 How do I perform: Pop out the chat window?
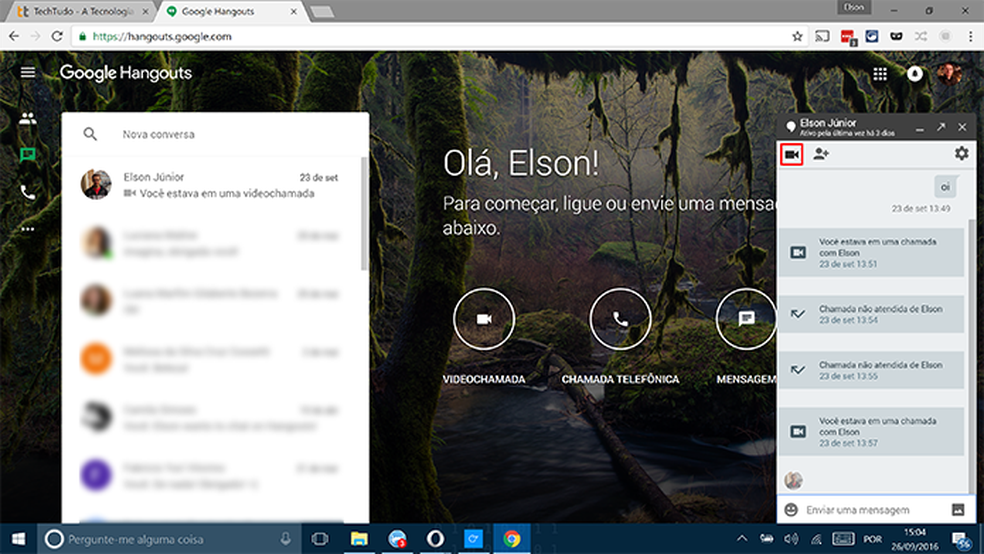pyautogui.click(x=940, y=128)
